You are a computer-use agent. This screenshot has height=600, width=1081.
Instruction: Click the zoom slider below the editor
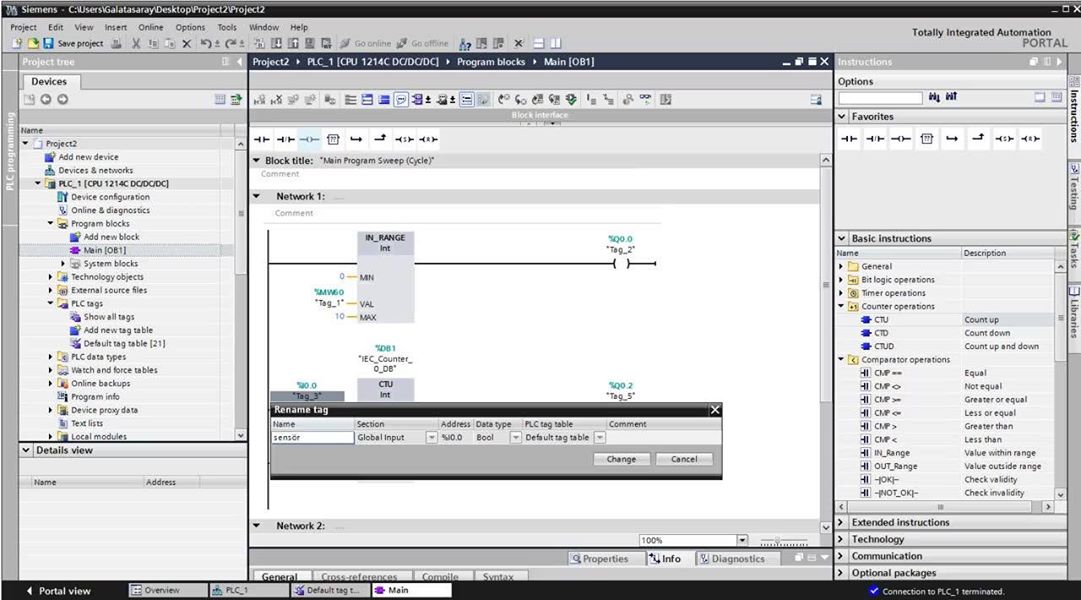(783, 541)
